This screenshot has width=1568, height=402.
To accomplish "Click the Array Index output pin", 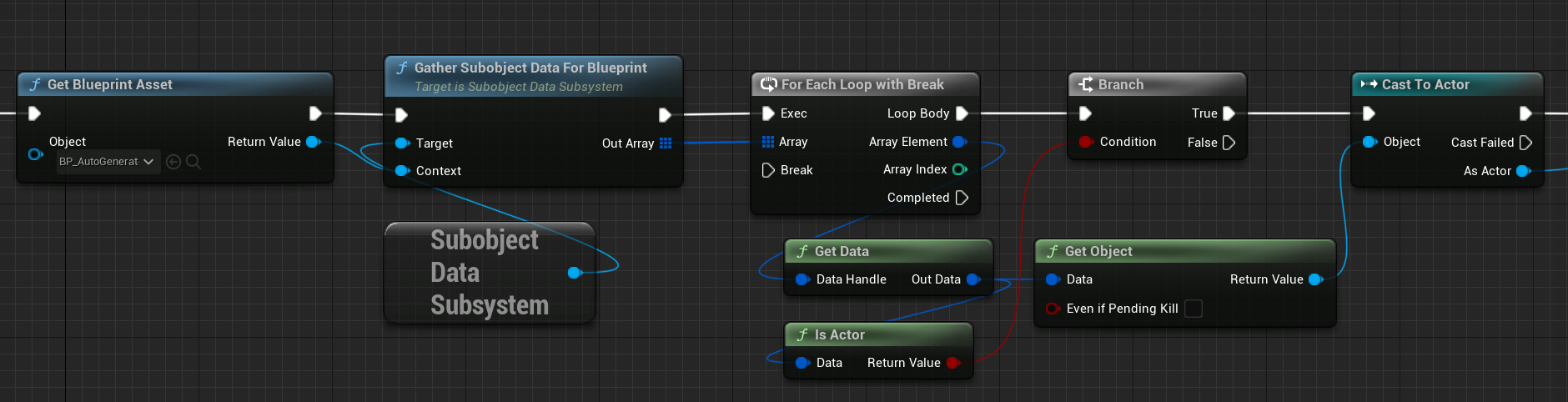I will [960, 169].
